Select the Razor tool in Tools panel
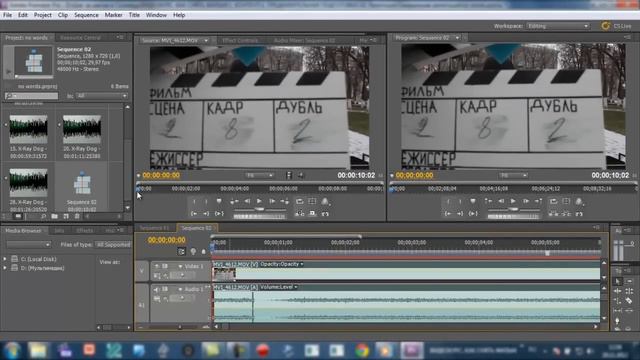The width and height of the screenshot is (640, 360). (x=629, y=301)
